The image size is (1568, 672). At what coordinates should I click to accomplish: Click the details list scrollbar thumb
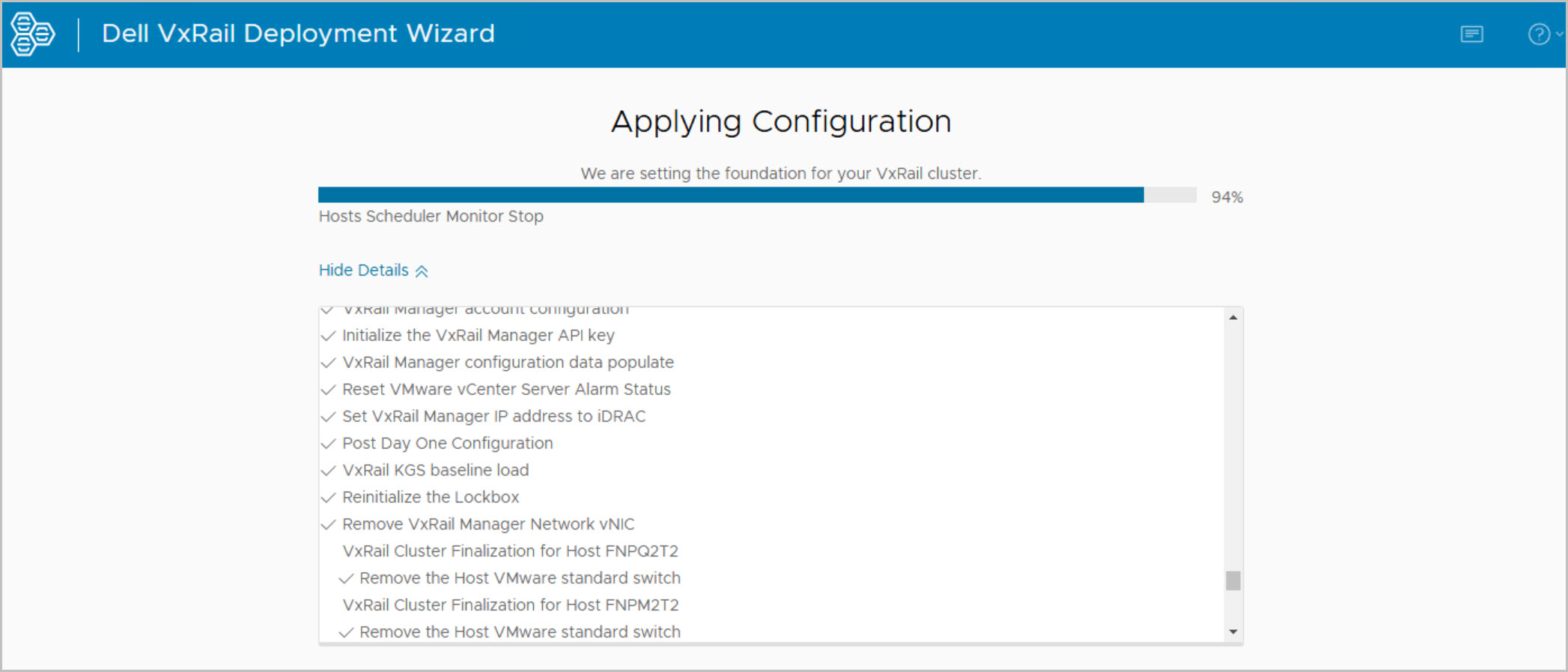(x=1233, y=581)
